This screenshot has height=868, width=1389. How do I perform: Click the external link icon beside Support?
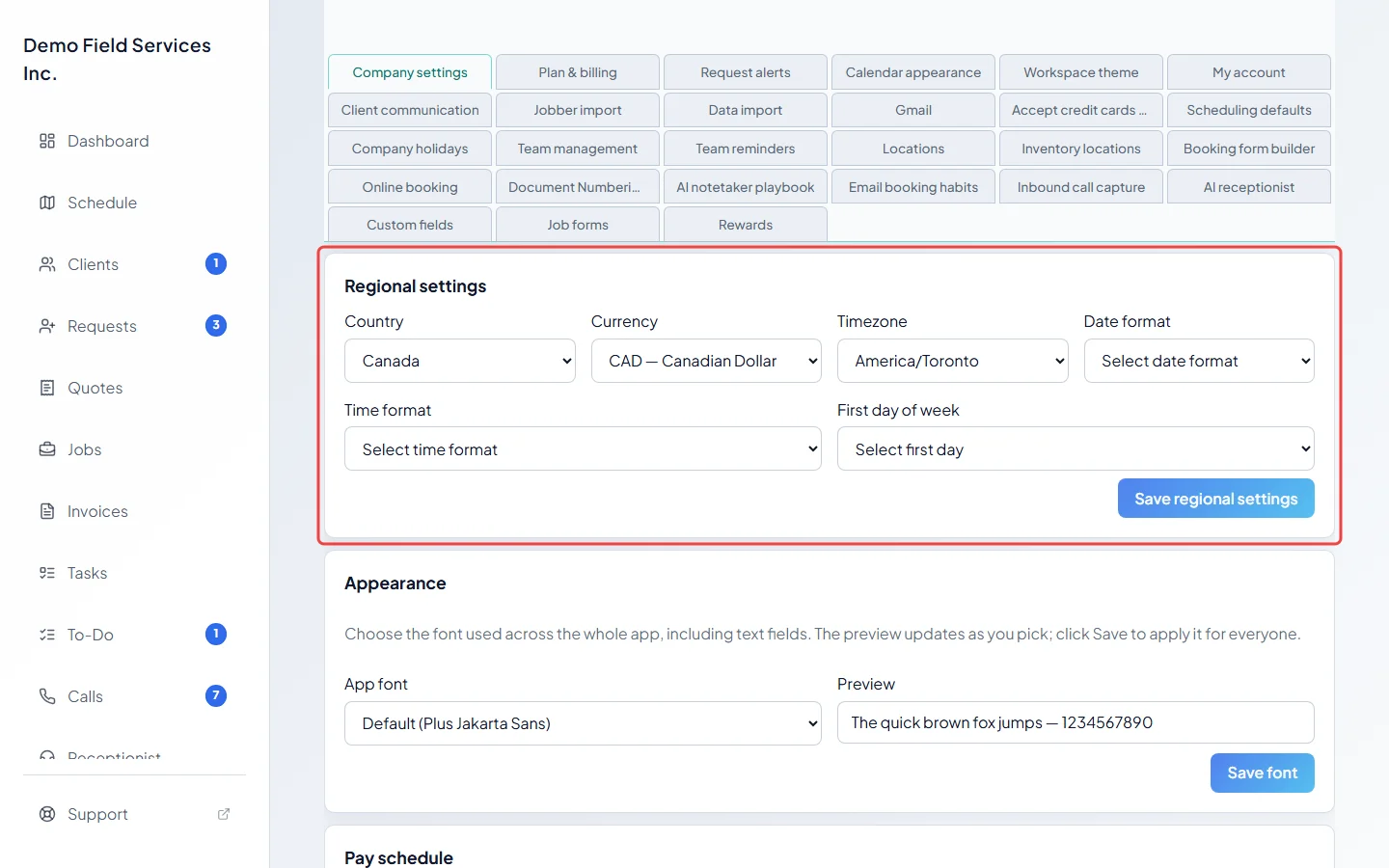tap(224, 814)
